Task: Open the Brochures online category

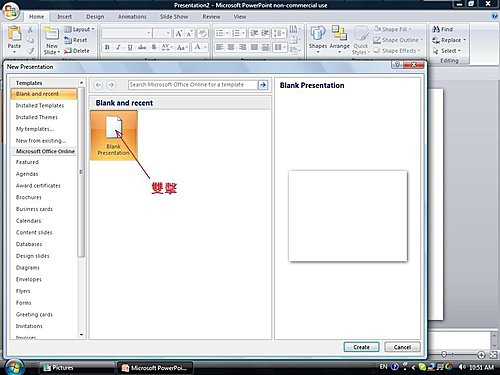Action: [29, 197]
